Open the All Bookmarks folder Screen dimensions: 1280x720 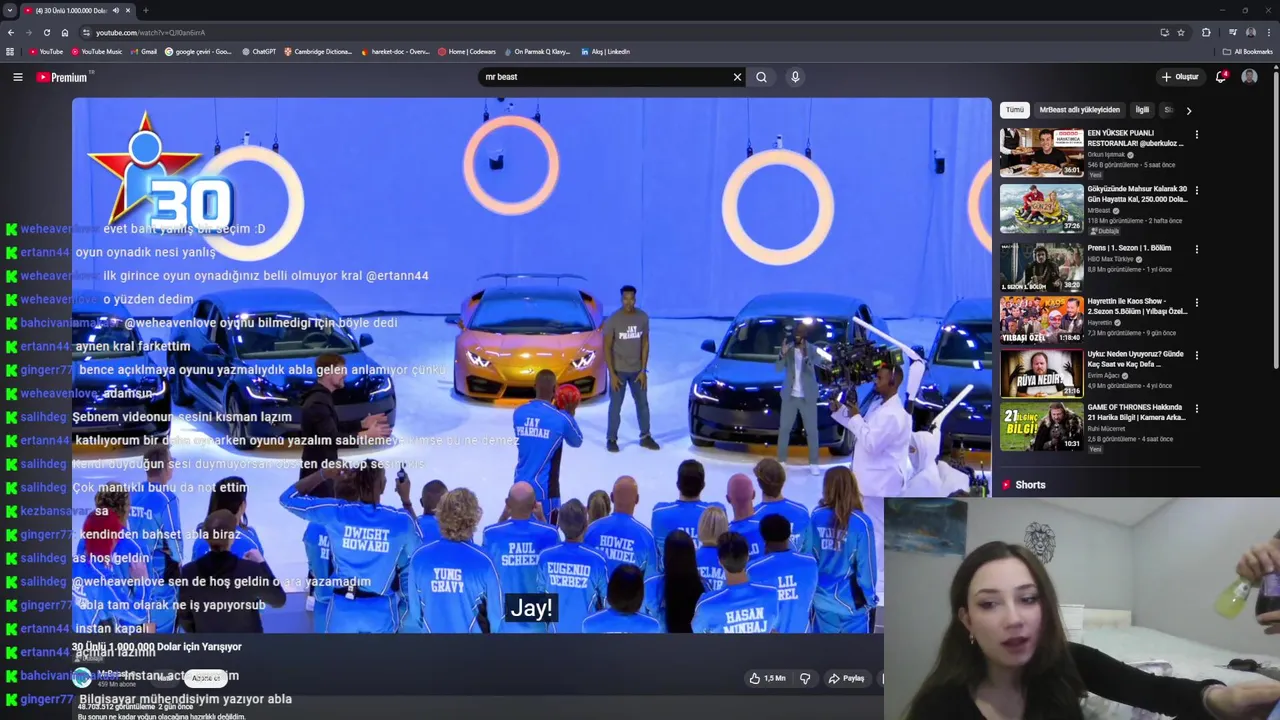click(1247, 52)
